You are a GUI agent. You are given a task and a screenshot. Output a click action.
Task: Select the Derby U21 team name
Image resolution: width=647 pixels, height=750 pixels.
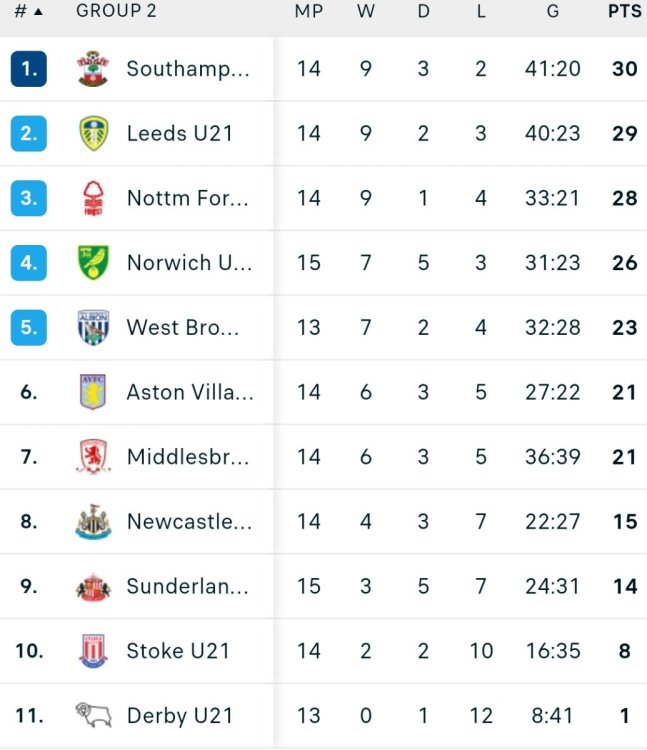[179, 716]
